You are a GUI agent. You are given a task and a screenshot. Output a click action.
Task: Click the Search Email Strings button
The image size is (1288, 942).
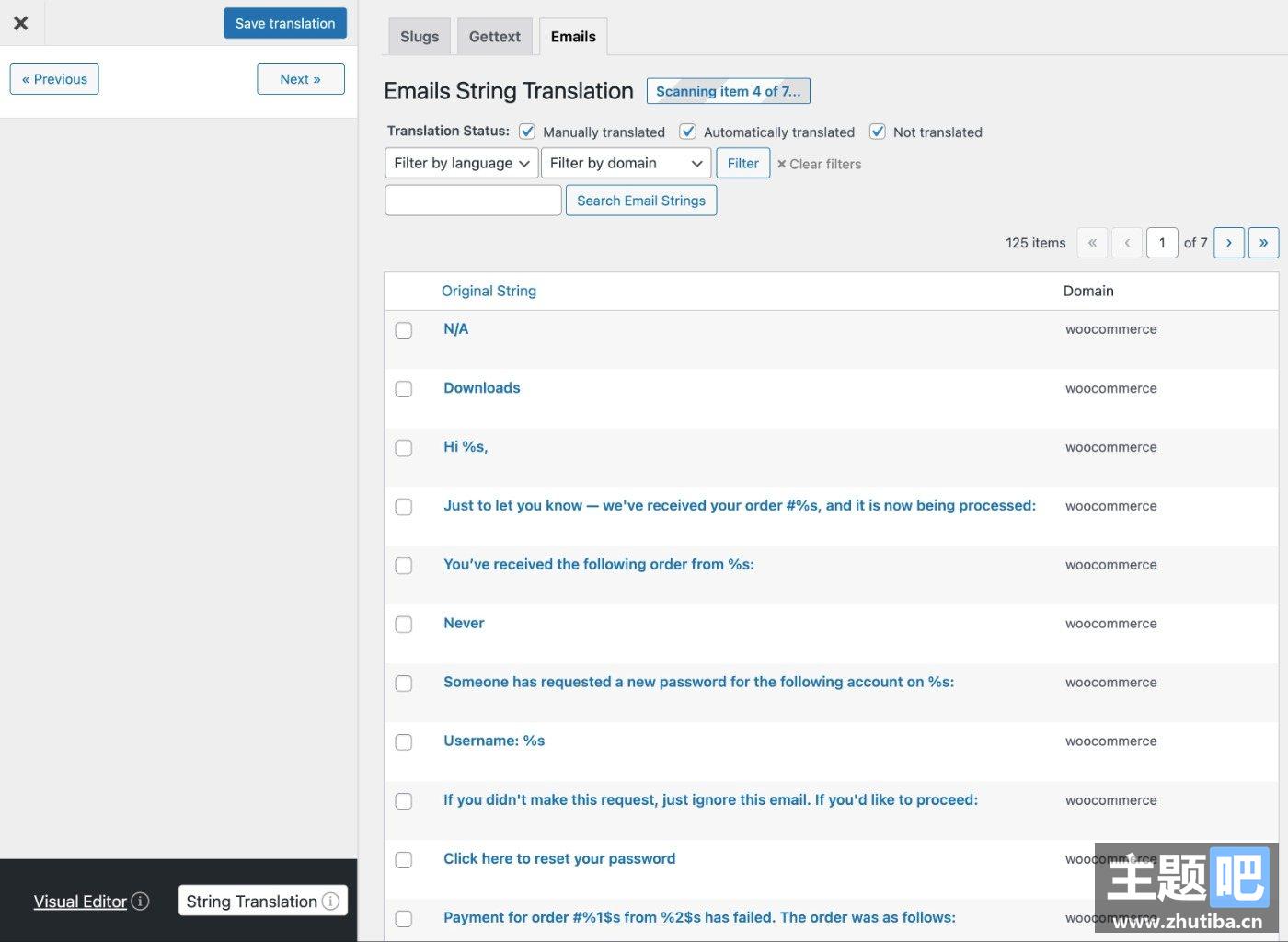(640, 201)
